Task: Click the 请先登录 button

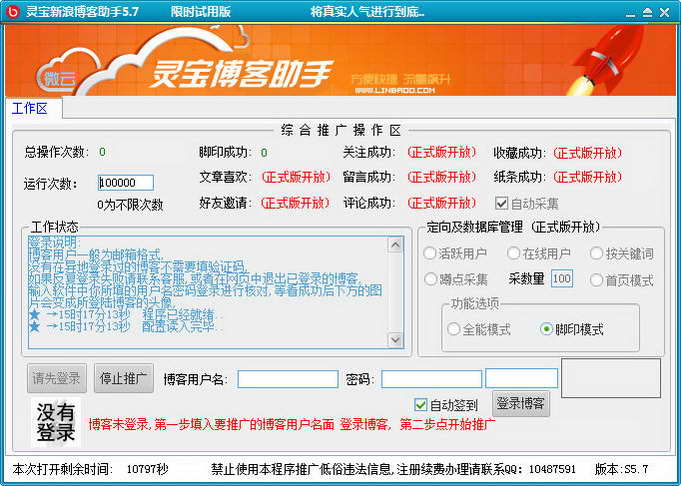Action: click(56, 378)
